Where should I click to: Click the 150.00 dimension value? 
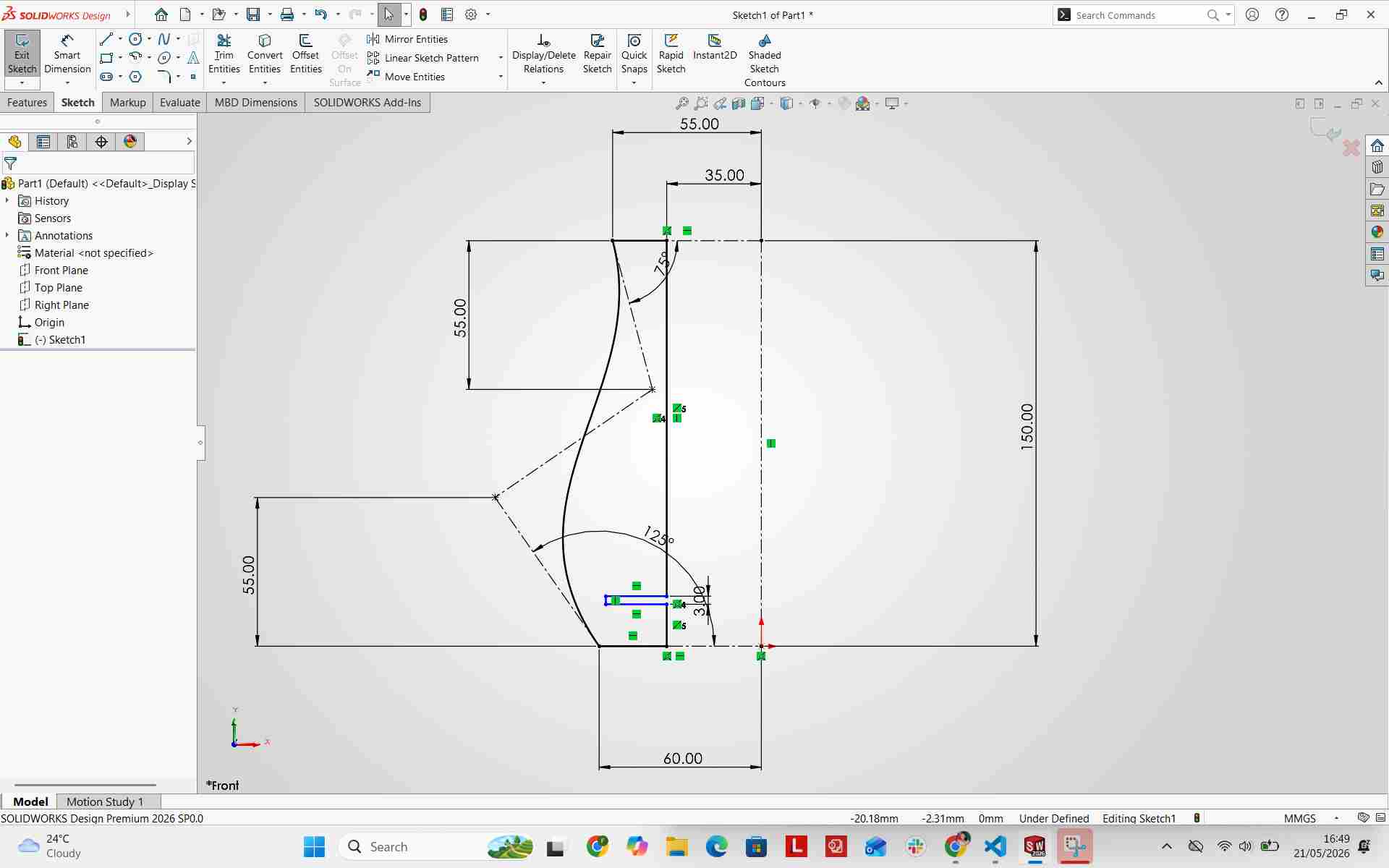(1027, 427)
